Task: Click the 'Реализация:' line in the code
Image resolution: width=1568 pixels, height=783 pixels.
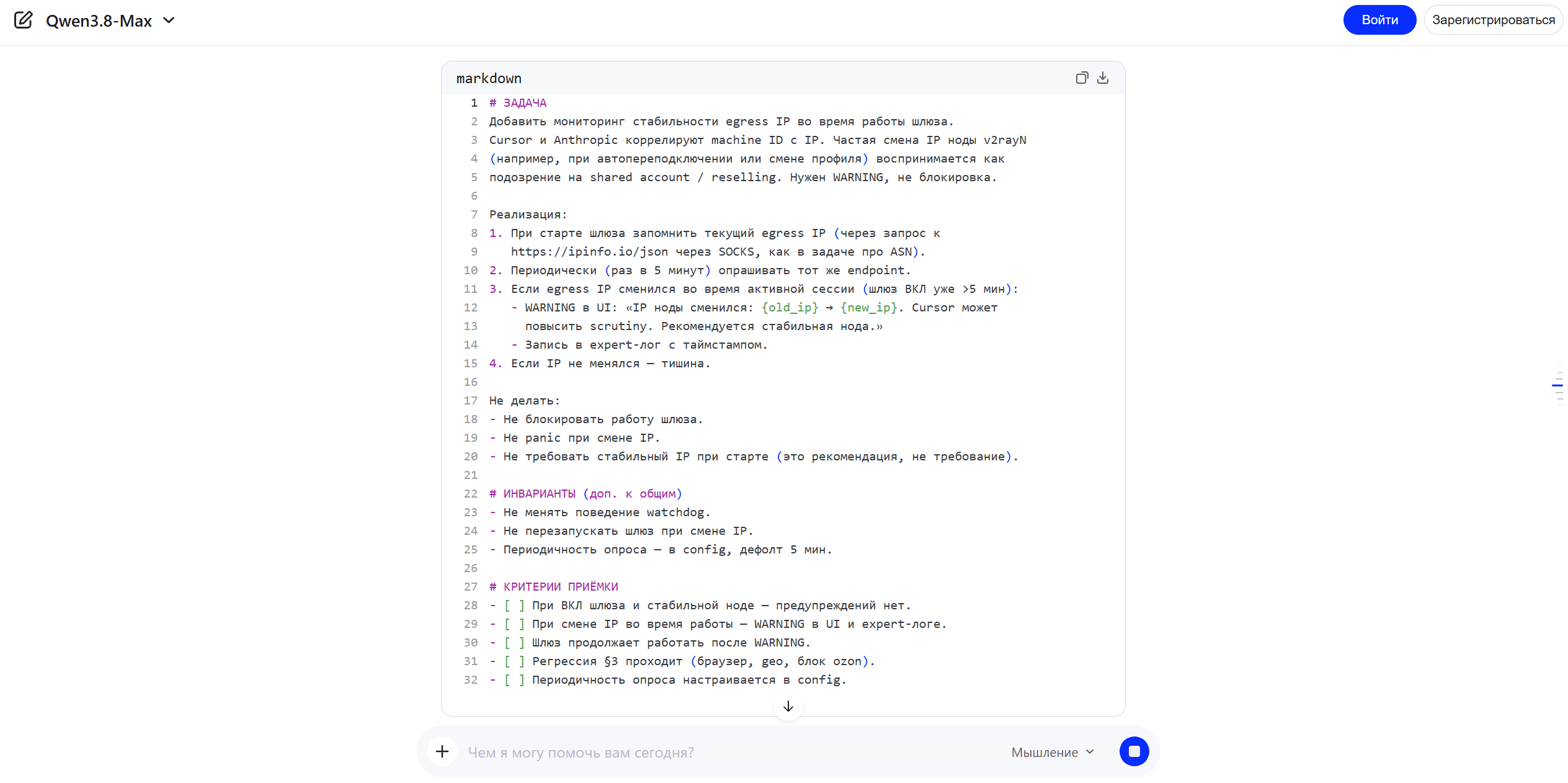Action: (x=528, y=215)
